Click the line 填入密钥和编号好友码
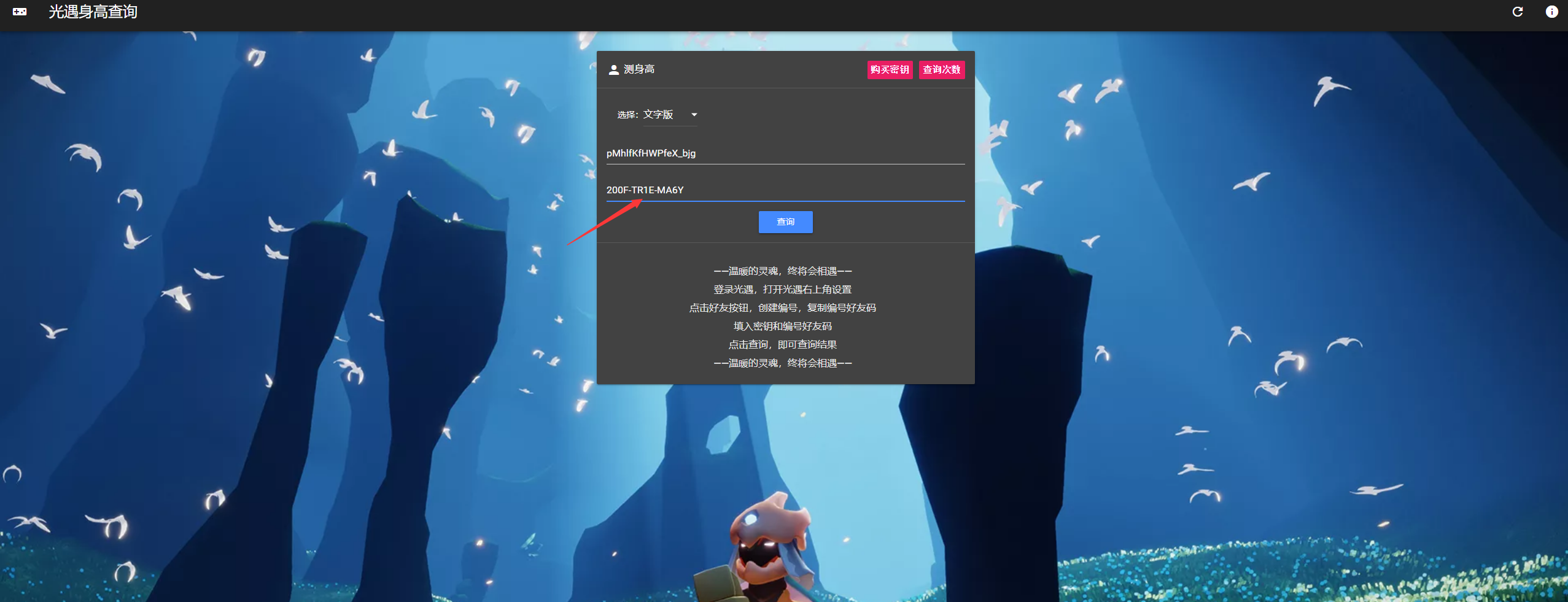The width and height of the screenshot is (1568, 602). pos(782,326)
